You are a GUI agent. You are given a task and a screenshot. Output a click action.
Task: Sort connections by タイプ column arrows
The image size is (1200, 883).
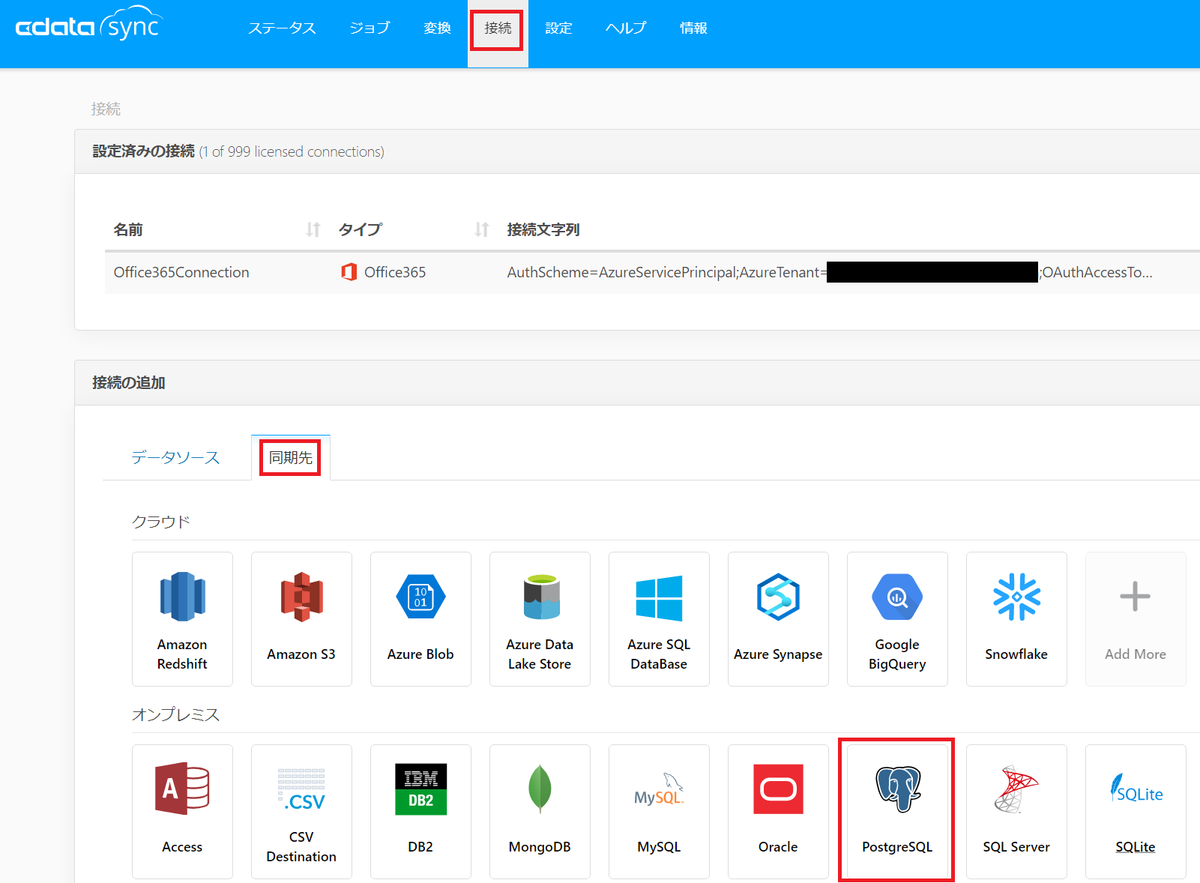tap(482, 230)
